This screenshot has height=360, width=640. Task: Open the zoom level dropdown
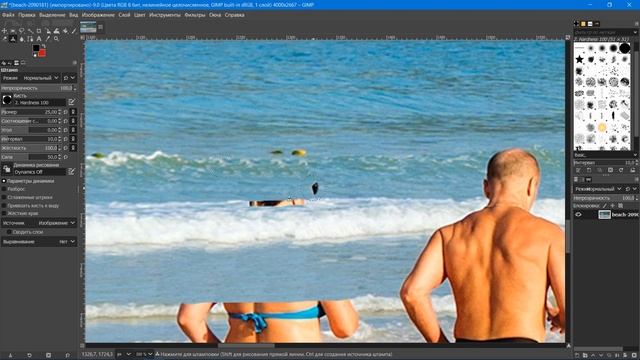pos(144,354)
